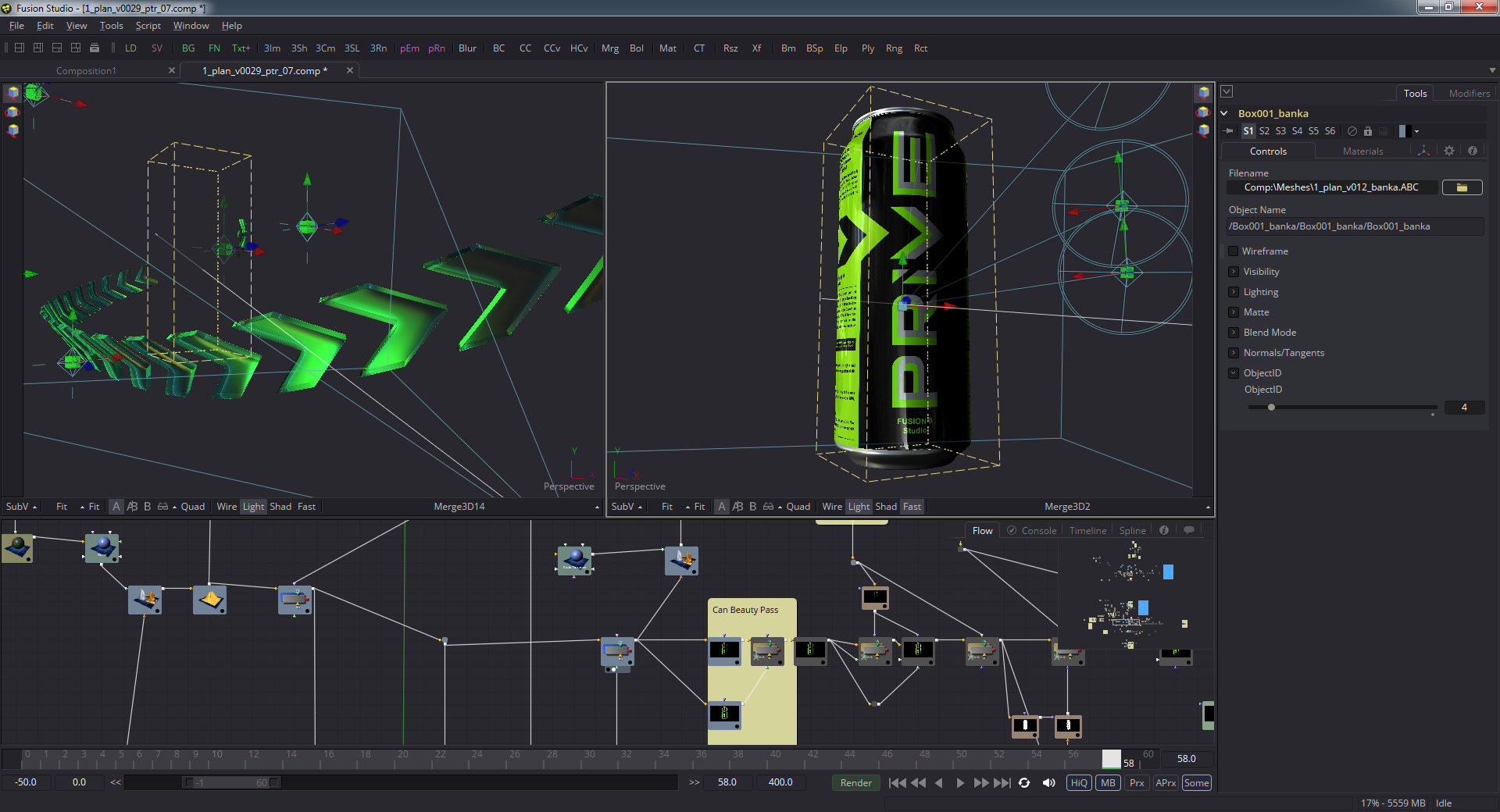Enable the Wireframe checkbox

(x=1234, y=251)
